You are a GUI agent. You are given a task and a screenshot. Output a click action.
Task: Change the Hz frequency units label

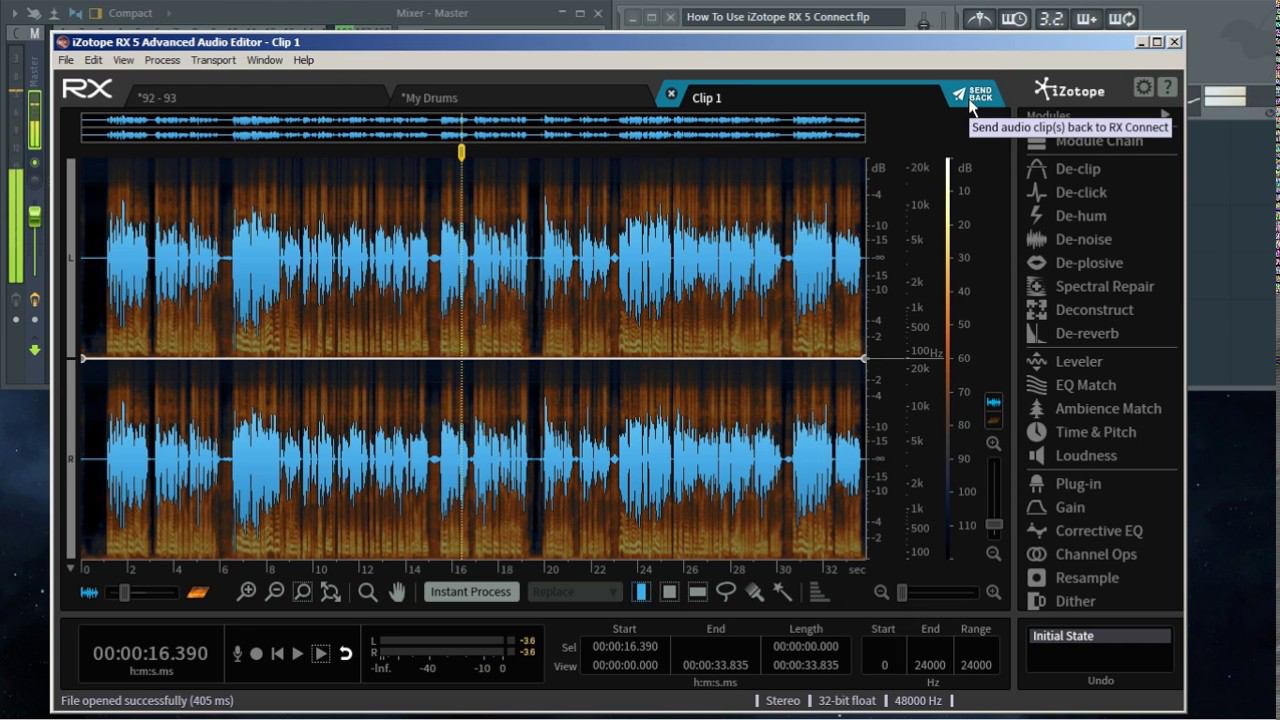pos(933,682)
